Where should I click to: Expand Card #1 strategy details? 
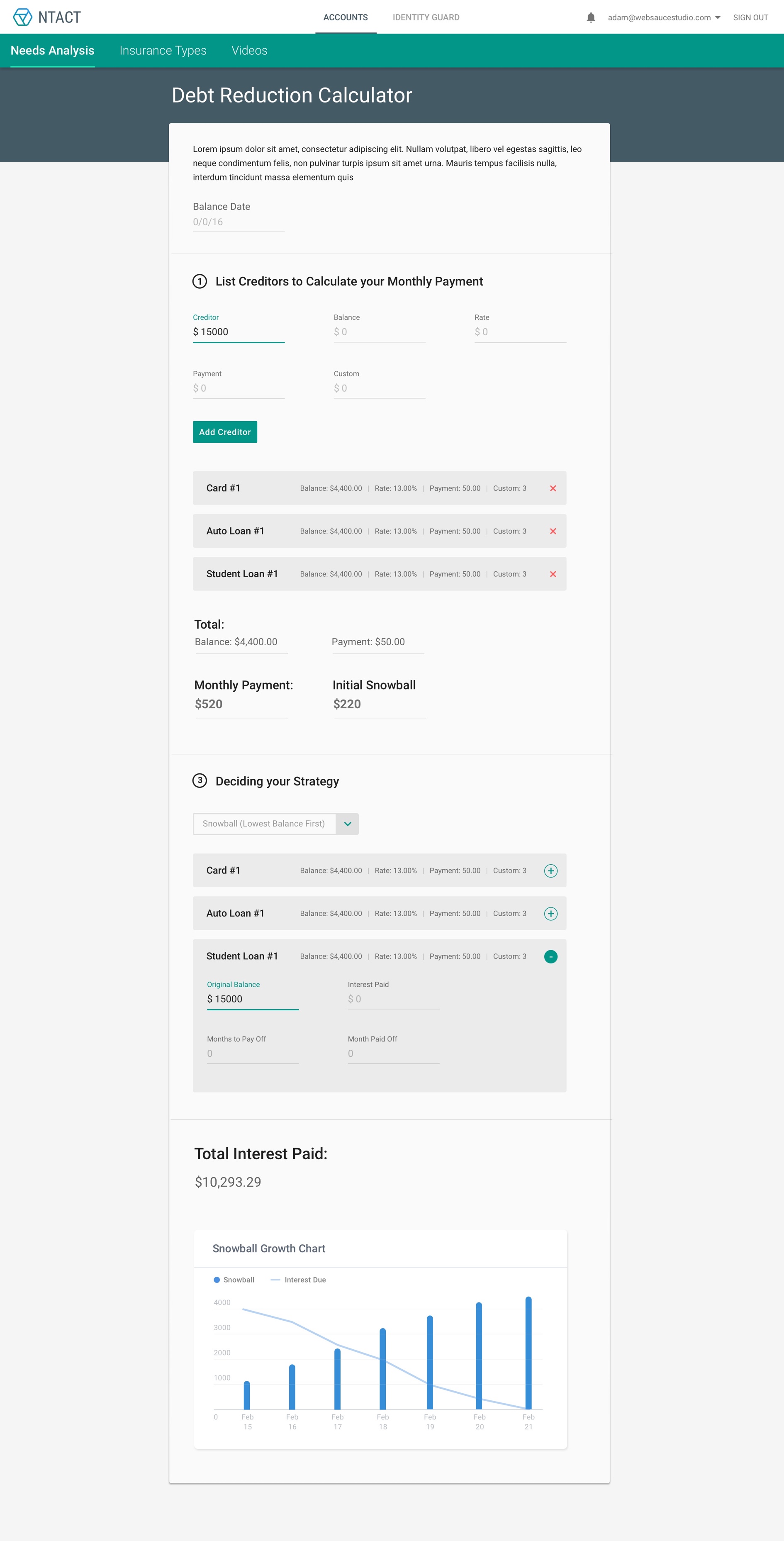(551, 870)
